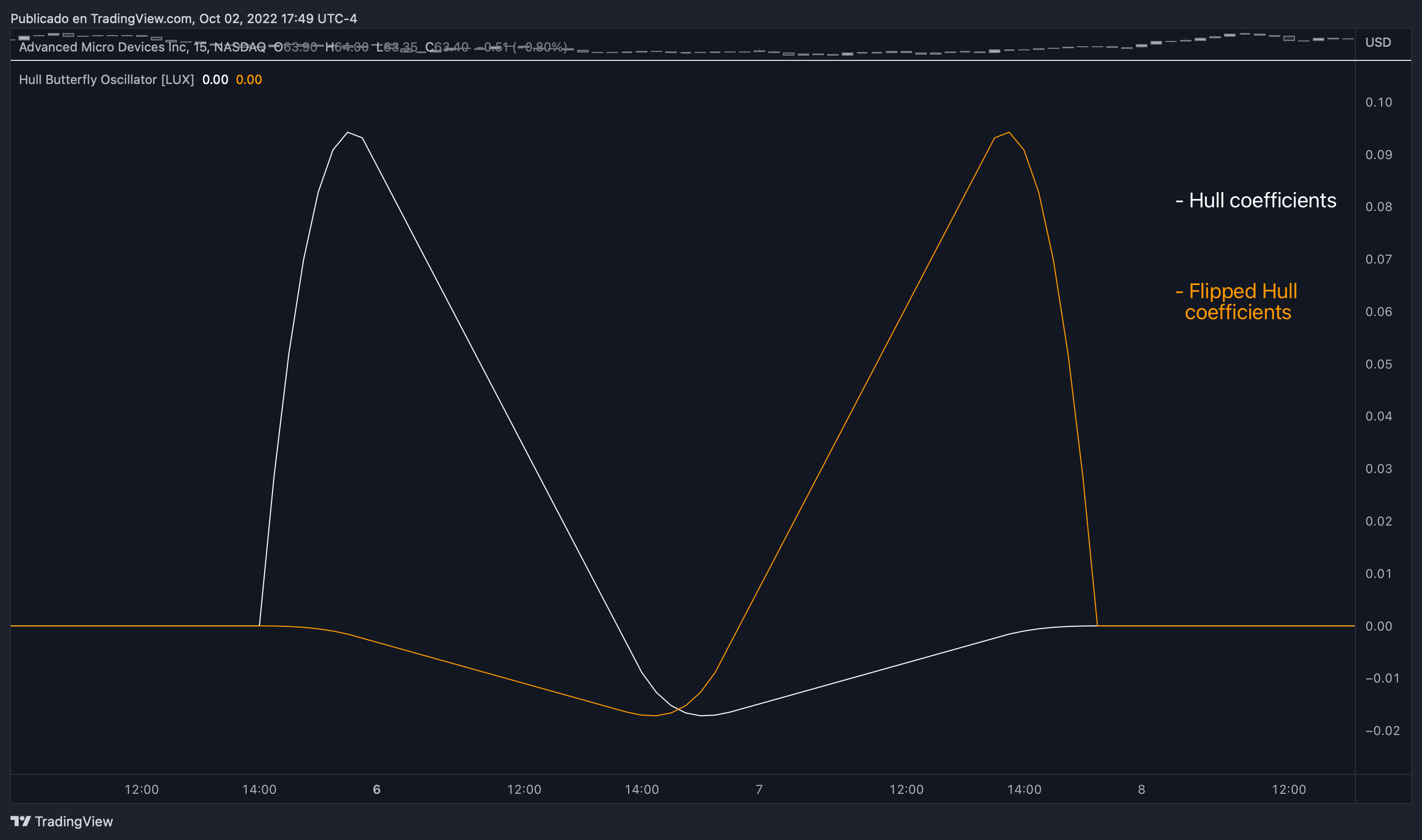
Task: Click the white Hull curve peak
Action: tap(348, 132)
